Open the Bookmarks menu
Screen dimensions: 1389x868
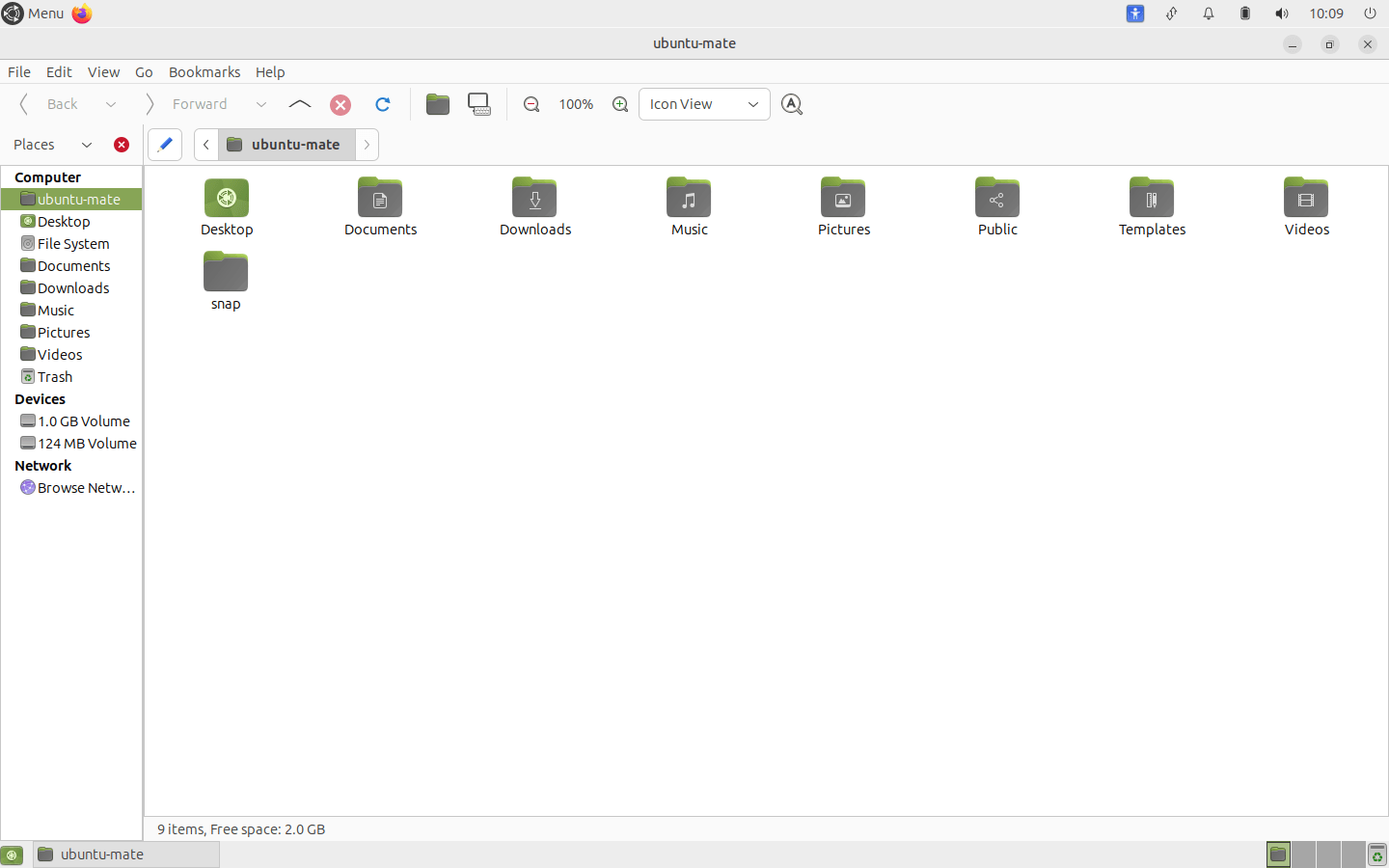pos(204,71)
